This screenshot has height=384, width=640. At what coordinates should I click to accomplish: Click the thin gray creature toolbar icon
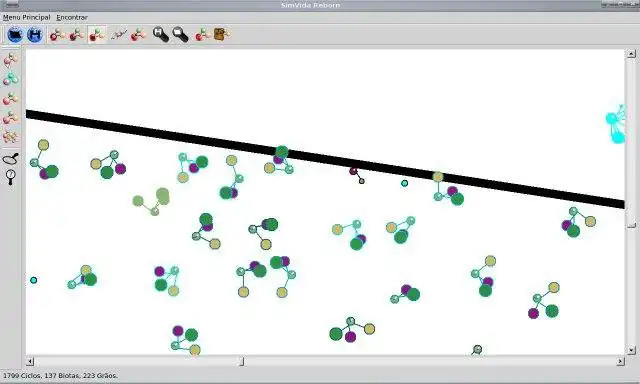119,35
